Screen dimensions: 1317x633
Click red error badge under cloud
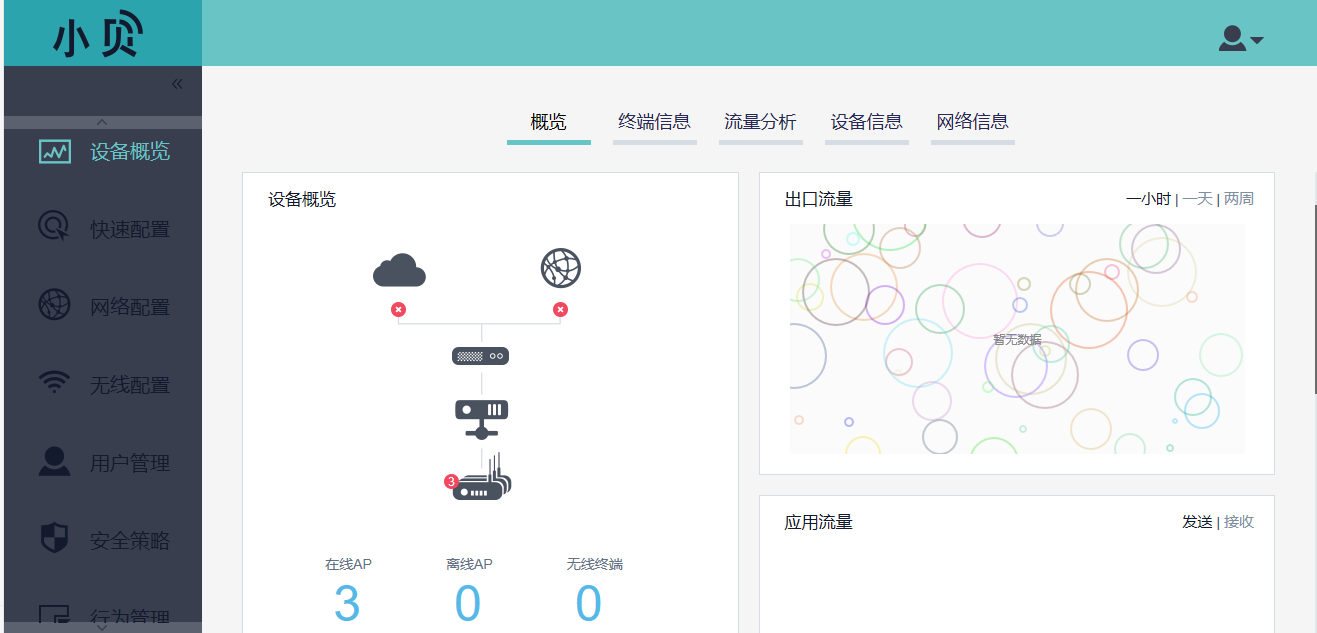click(399, 310)
